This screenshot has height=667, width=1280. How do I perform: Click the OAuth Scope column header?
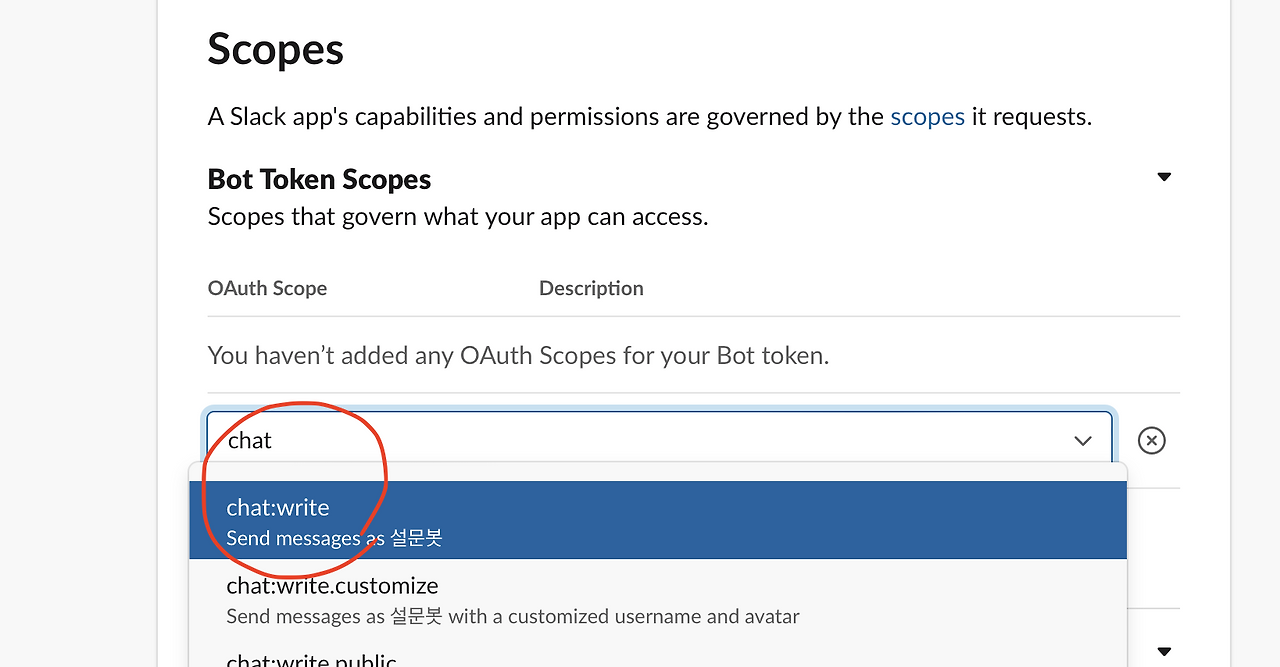(x=267, y=288)
